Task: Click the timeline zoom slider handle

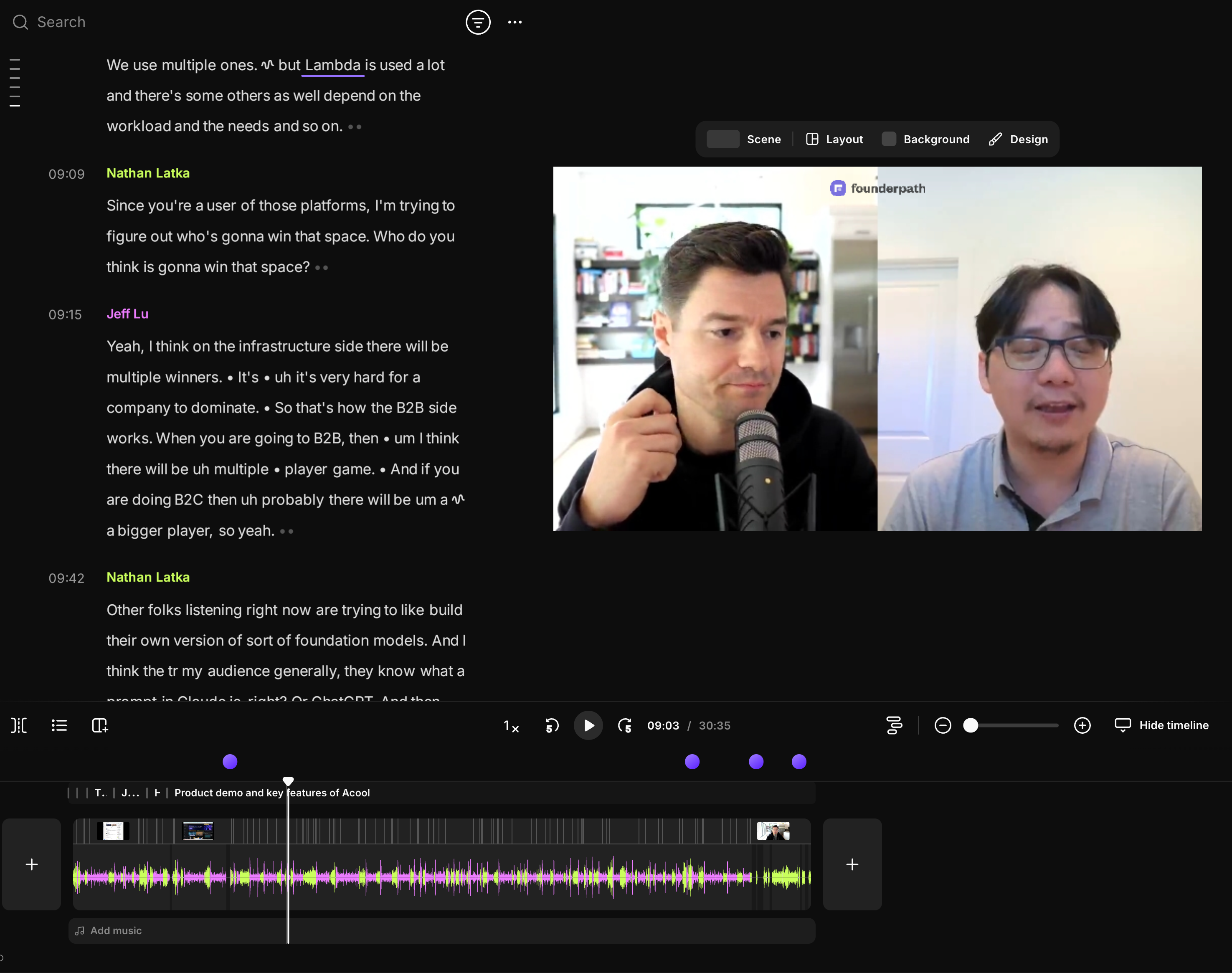Action: point(971,725)
